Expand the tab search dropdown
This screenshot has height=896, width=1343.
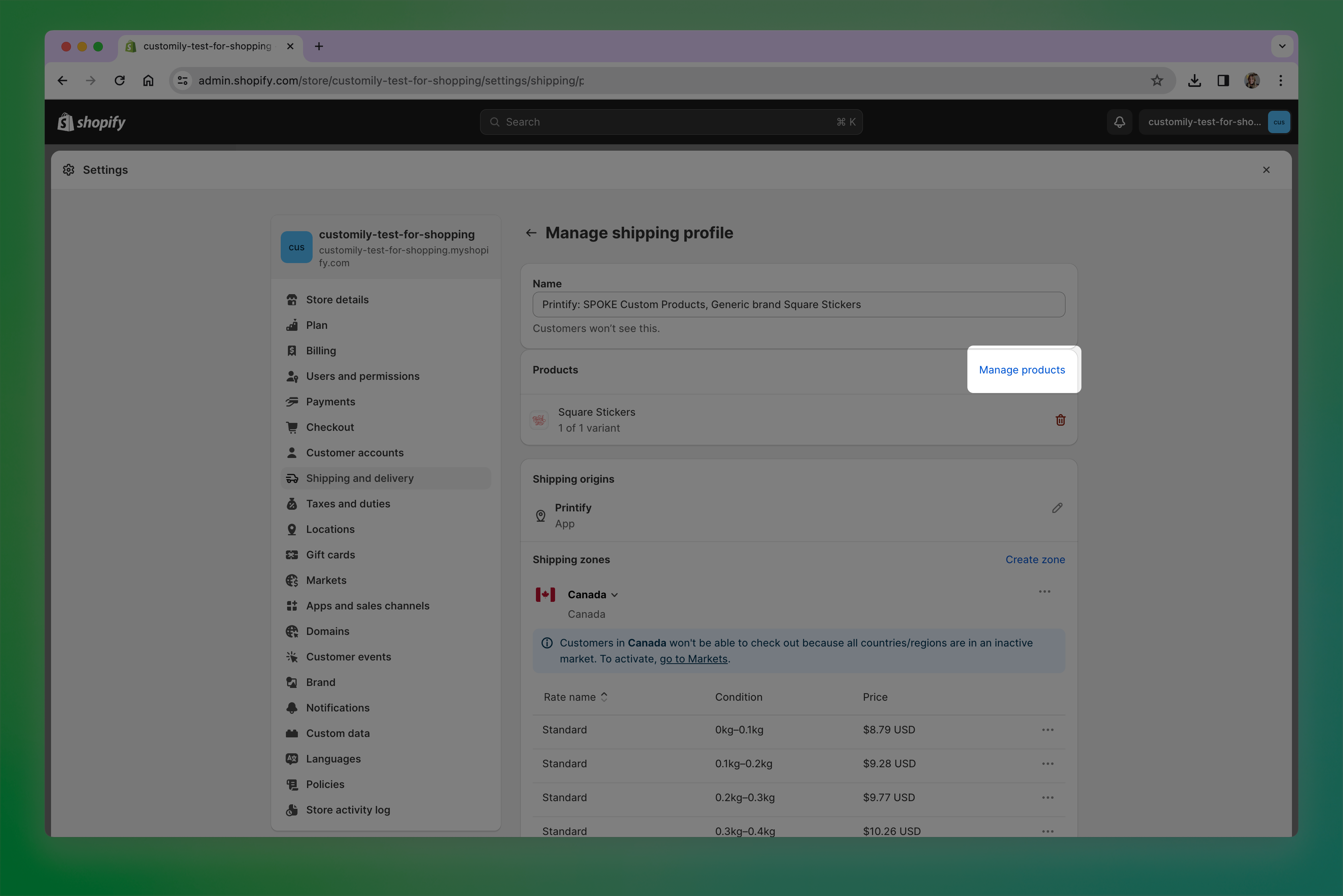point(1282,46)
